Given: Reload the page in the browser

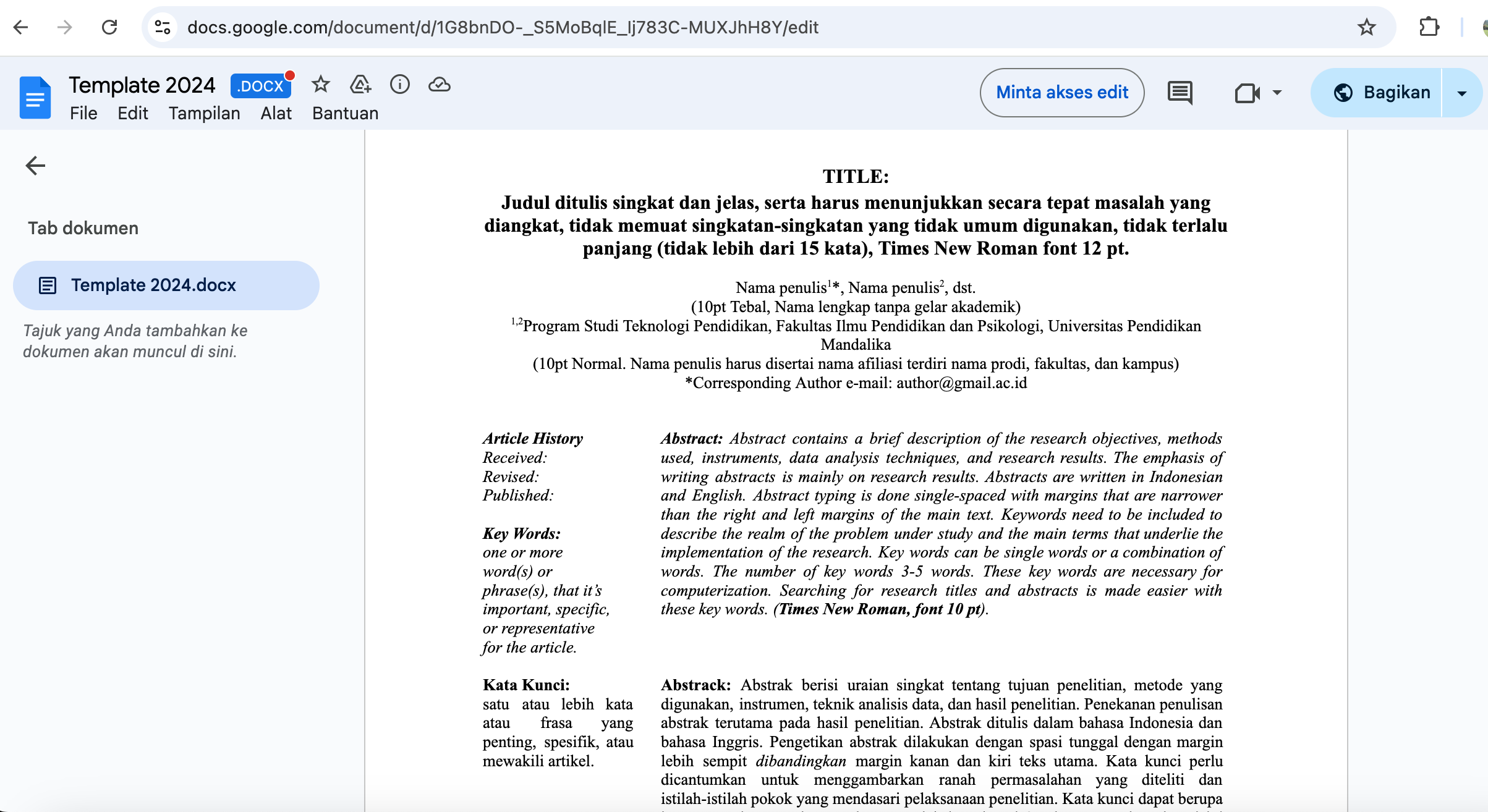Looking at the screenshot, I should [x=109, y=27].
